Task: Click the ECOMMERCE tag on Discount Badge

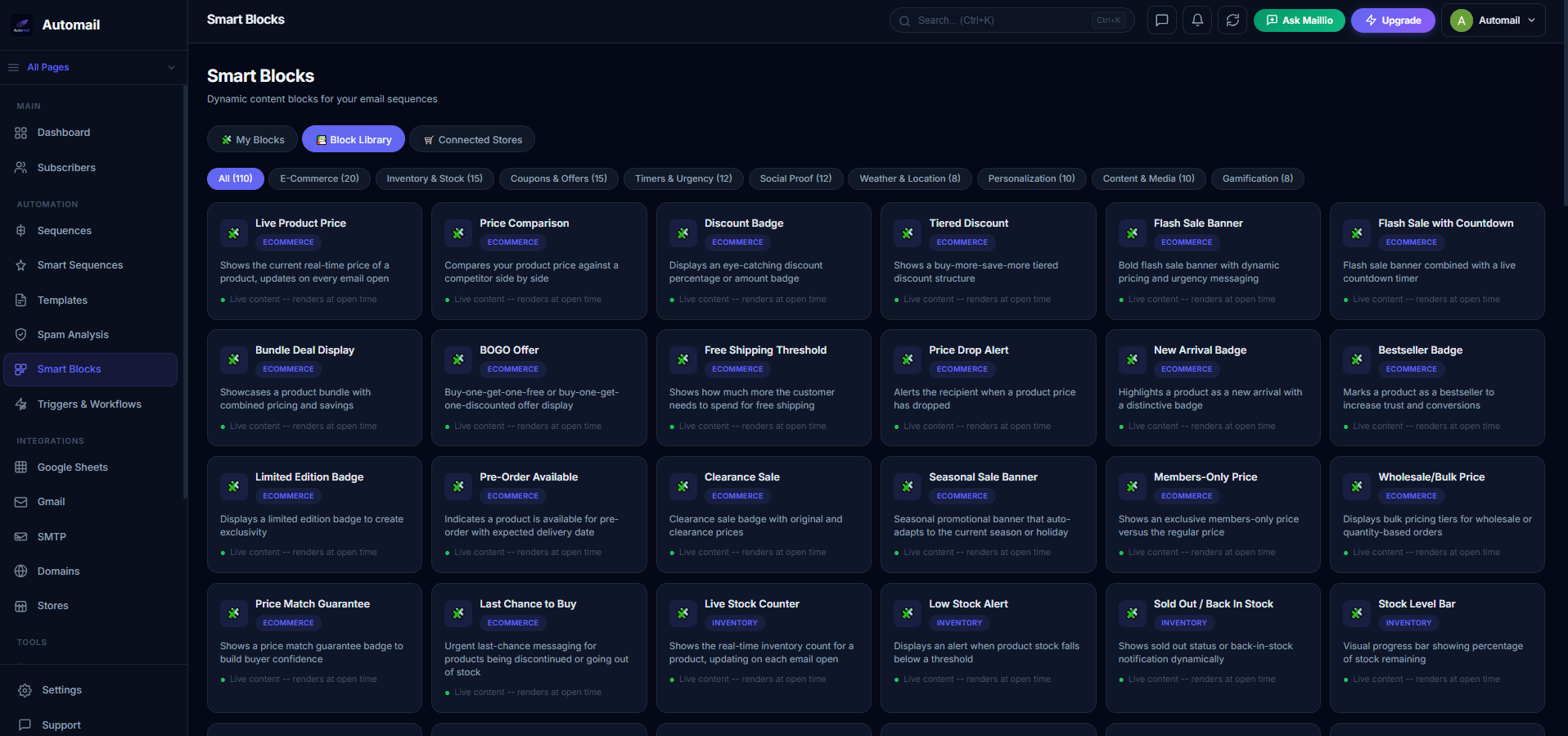Action: [737, 242]
